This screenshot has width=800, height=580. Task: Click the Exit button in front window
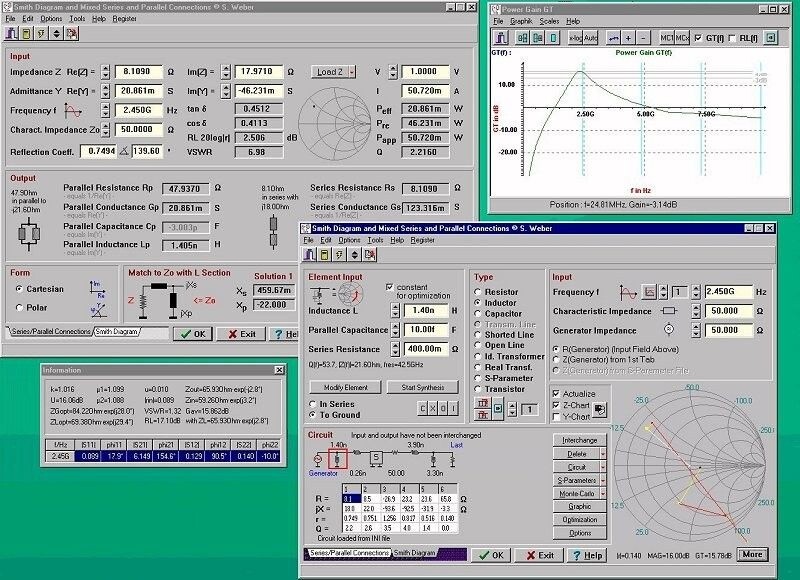click(x=540, y=556)
